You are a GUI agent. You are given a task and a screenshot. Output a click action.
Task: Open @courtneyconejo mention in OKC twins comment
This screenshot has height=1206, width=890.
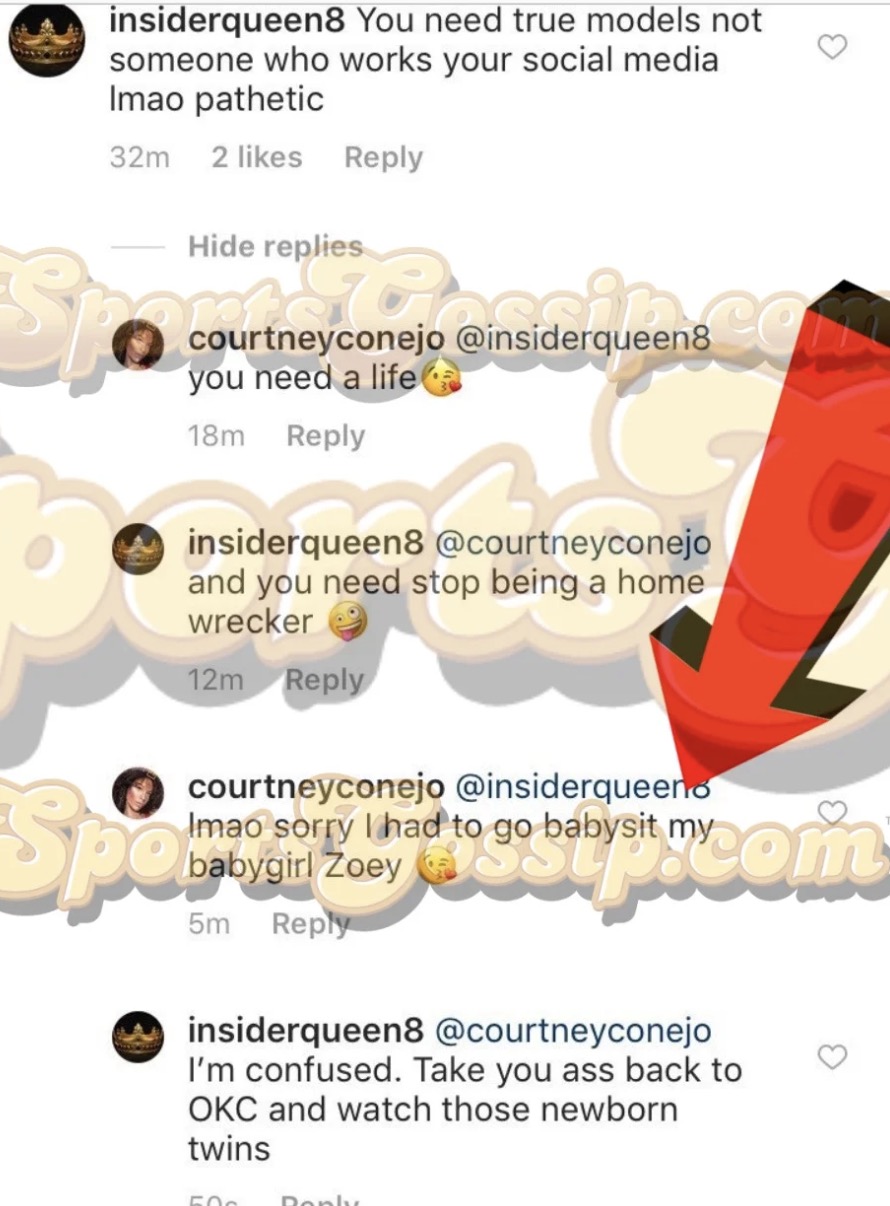tap(570, 1031)
